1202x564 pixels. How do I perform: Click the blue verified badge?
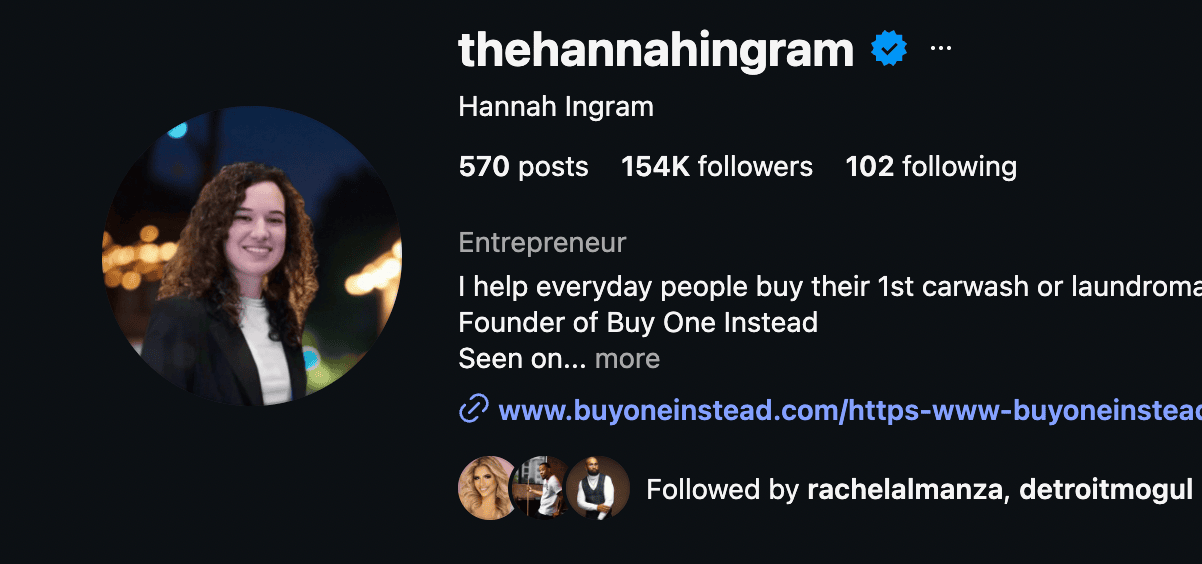(x=889, y=48)
